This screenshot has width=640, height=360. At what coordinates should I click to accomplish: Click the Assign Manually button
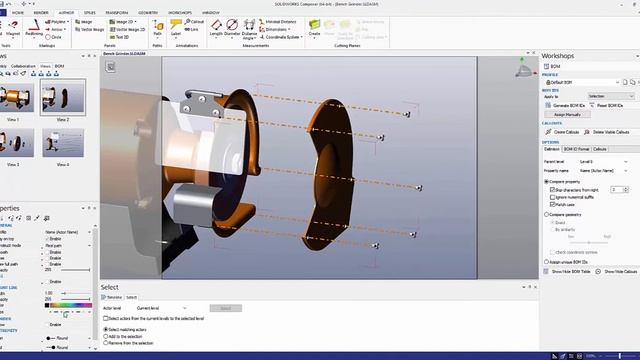[x=567, y=115]
